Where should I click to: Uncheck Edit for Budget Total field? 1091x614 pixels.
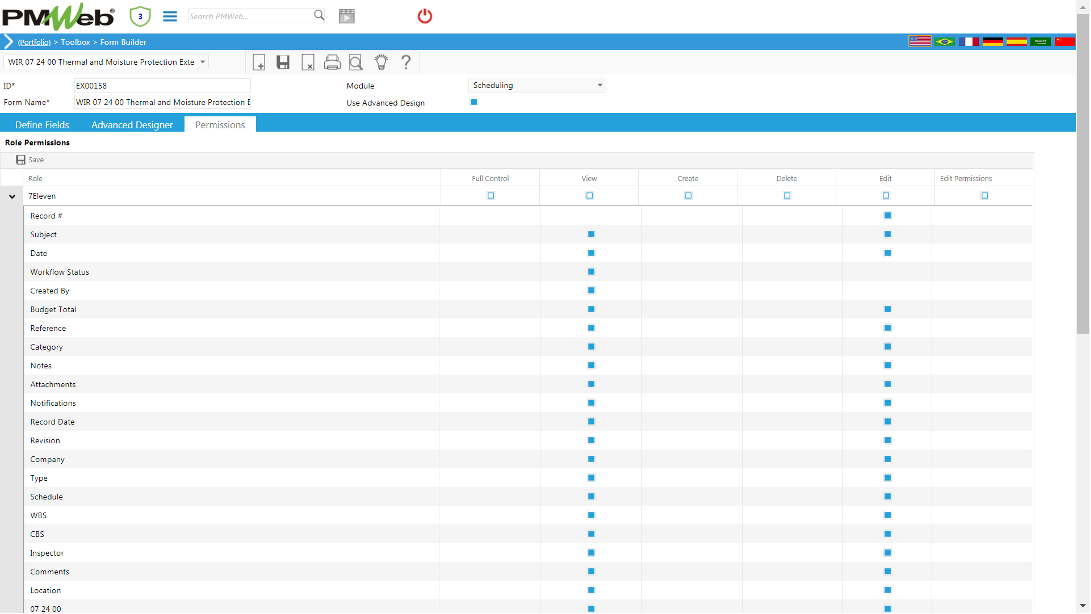click(x=887, y=309)
